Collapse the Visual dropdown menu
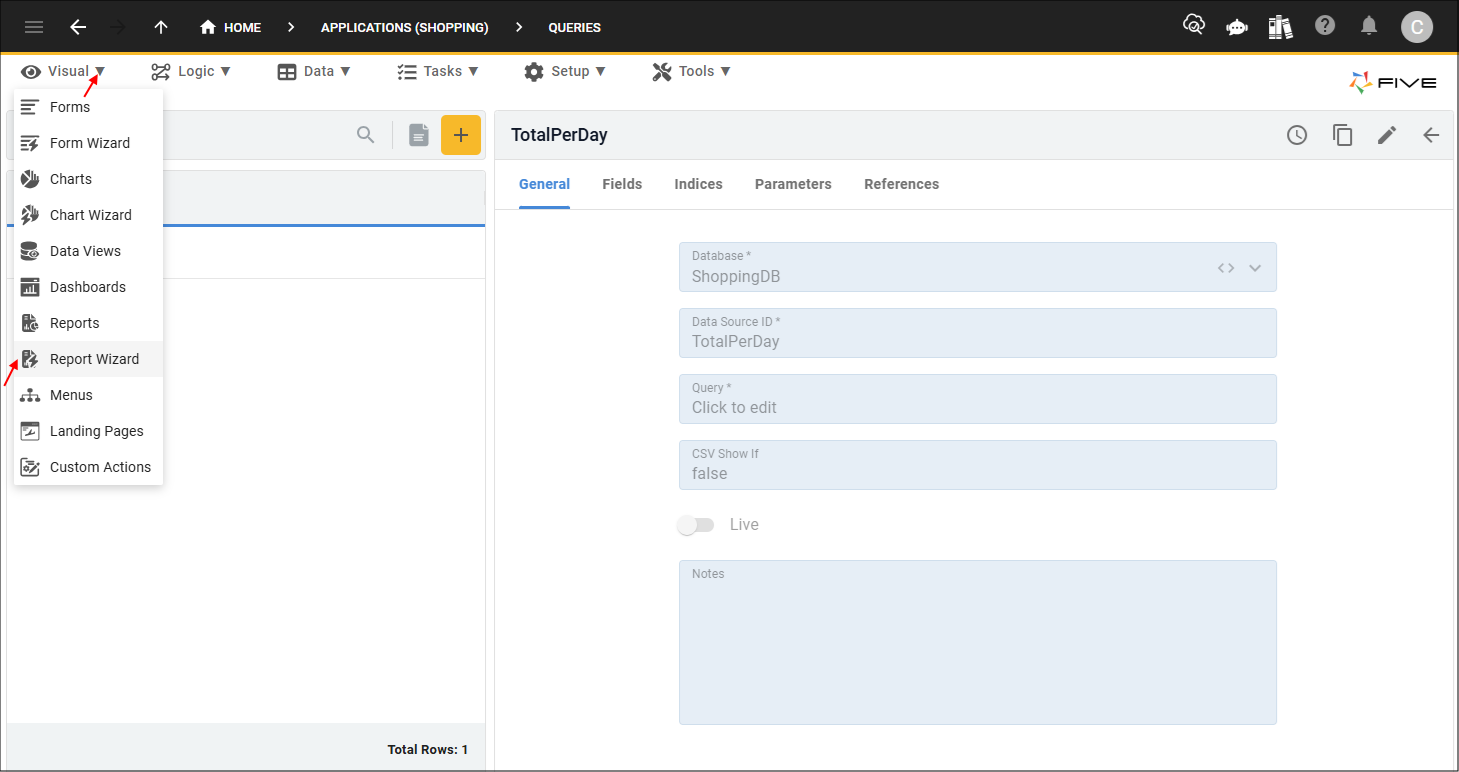This screenshot has width=1459, height=772. click(x=63, y=71)
